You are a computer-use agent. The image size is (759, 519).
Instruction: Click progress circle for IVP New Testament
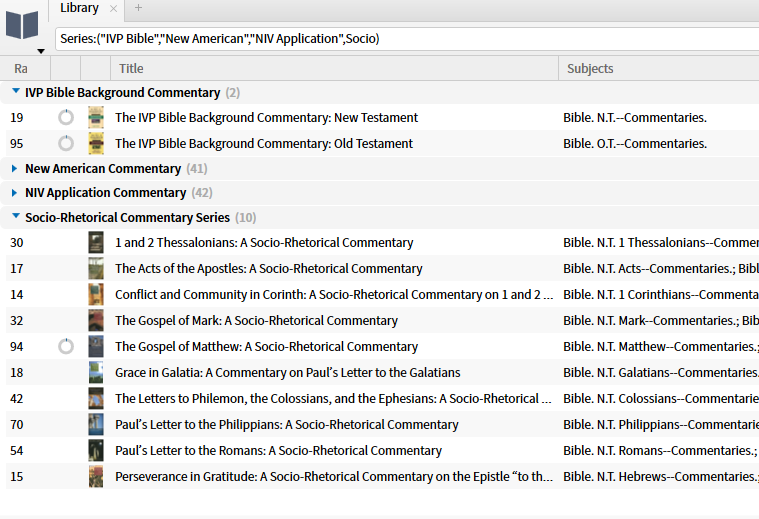tap(66, 118)
